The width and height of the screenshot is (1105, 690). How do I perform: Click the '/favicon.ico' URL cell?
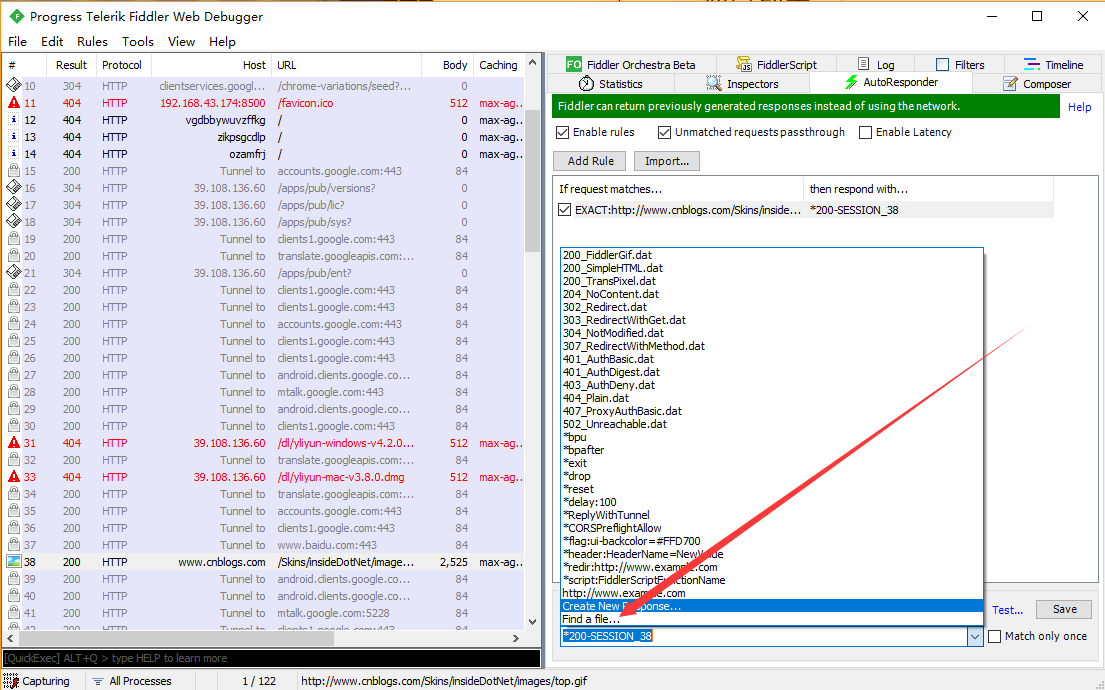click(305, 103)
